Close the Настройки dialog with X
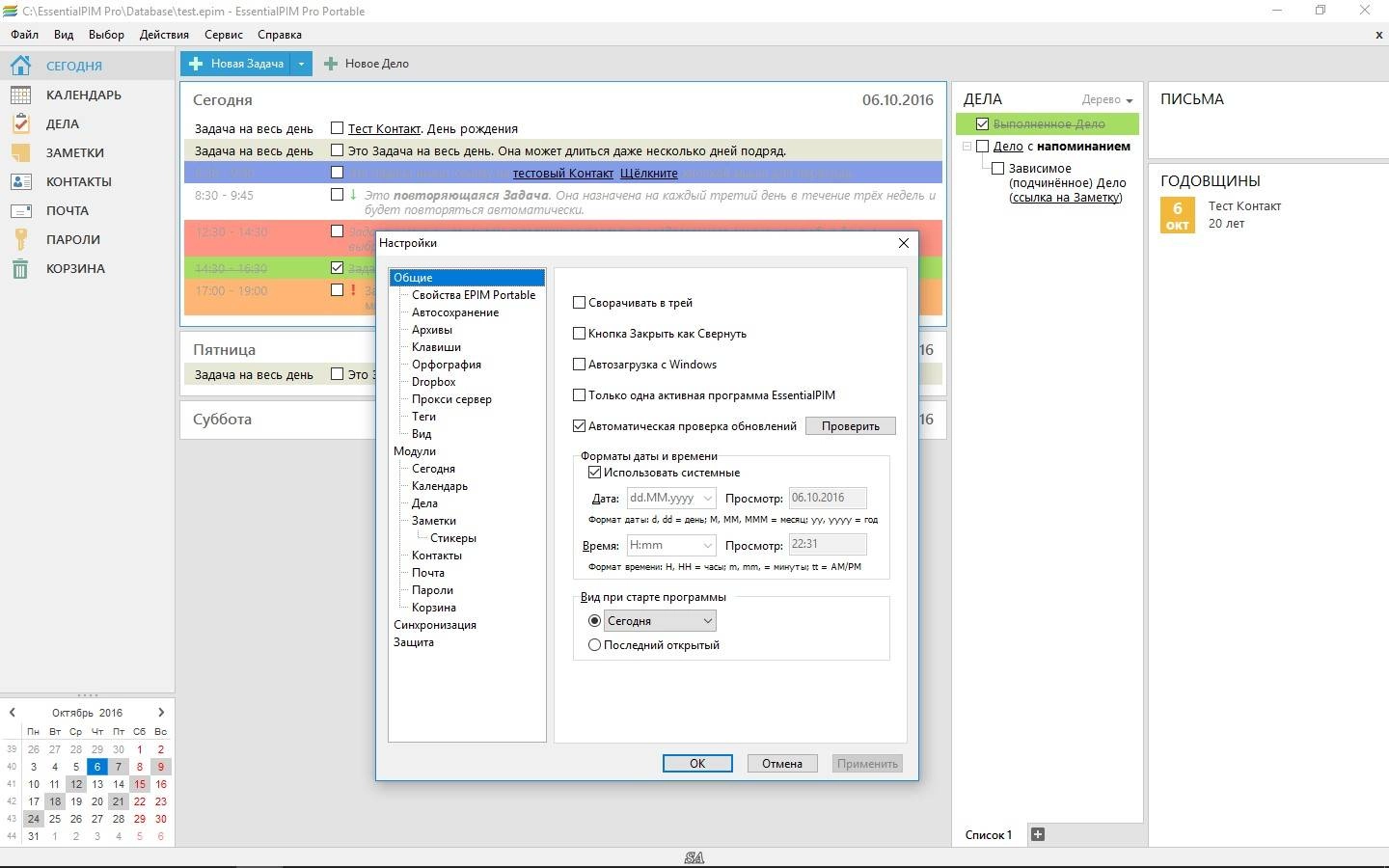The width and height of the screenshot is (1389, 868). (x=904, y=243)
